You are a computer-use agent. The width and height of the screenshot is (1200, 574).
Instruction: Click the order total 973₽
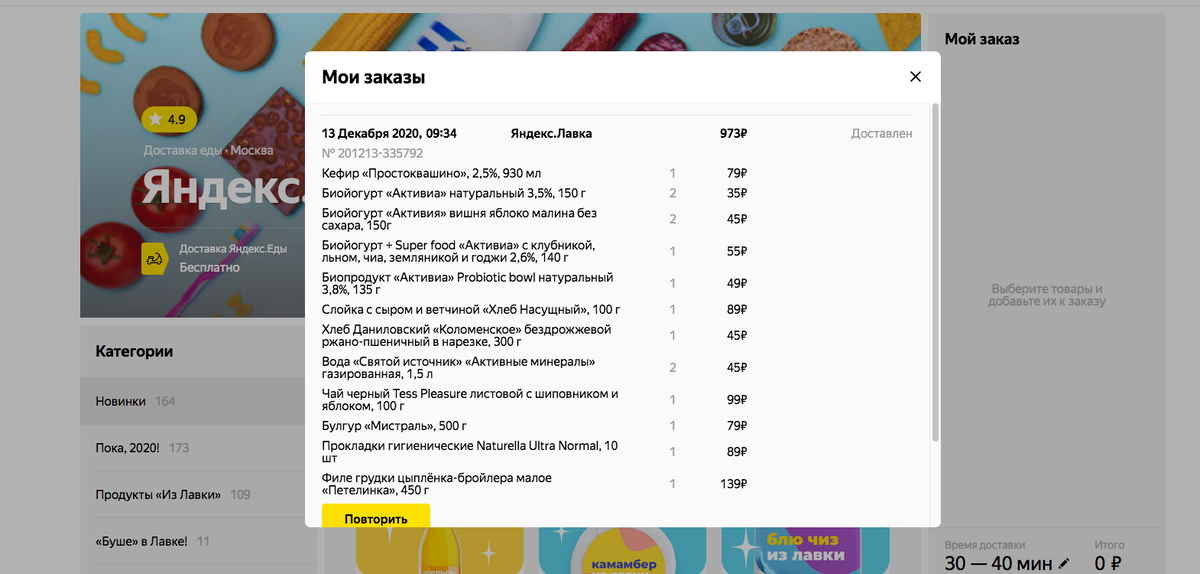pyautogui.click(x=734, y=133)
